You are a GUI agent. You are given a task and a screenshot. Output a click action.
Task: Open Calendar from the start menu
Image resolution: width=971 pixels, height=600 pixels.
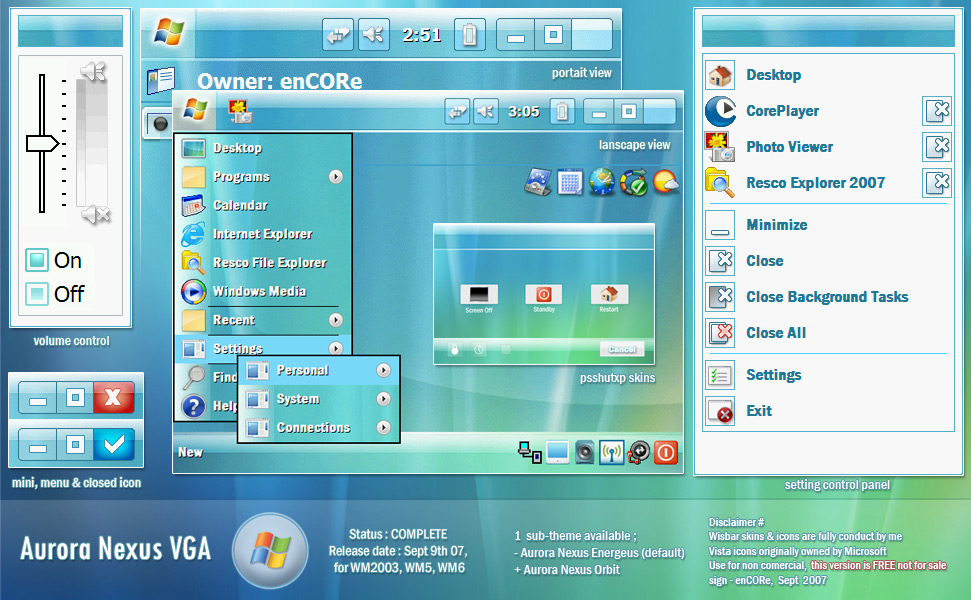tap(264, 205)
